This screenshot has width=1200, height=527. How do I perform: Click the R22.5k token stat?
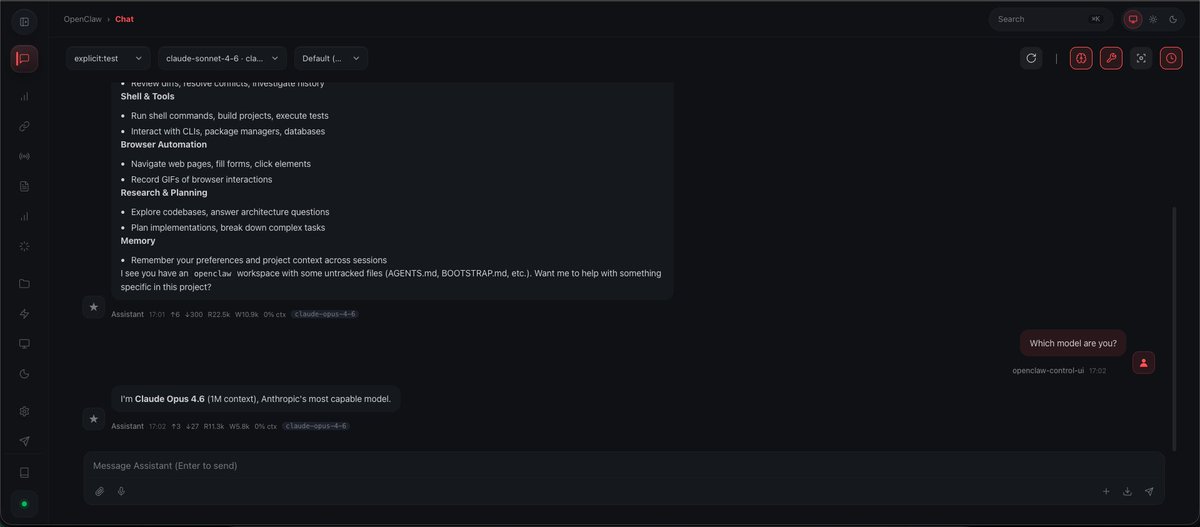coord(220,314)
